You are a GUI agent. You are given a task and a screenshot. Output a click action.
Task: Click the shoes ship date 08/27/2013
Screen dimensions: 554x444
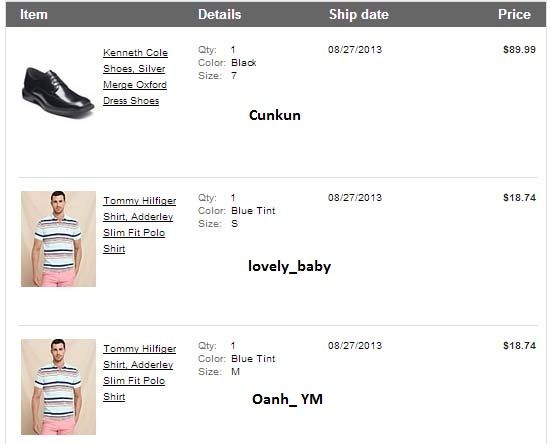355,49
